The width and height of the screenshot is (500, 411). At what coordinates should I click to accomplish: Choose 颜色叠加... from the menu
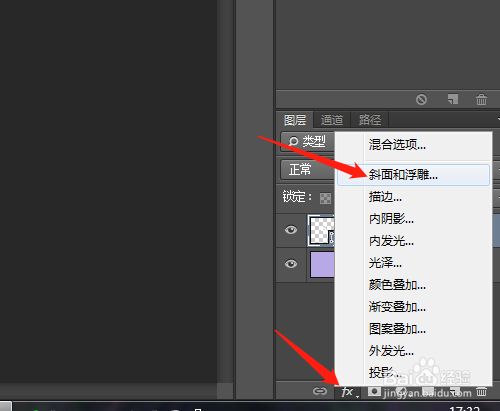click(413, 285)
